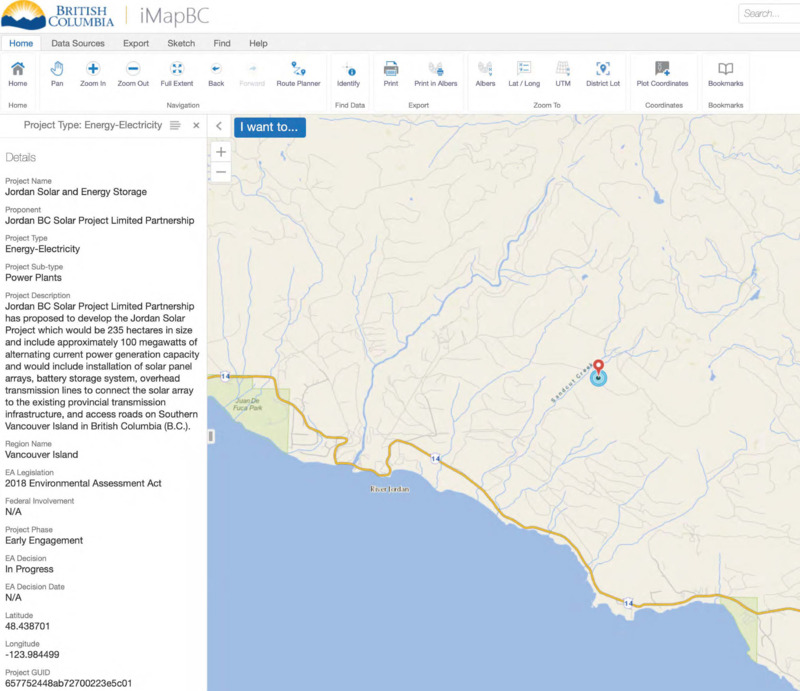Open the Find tab

222,43
